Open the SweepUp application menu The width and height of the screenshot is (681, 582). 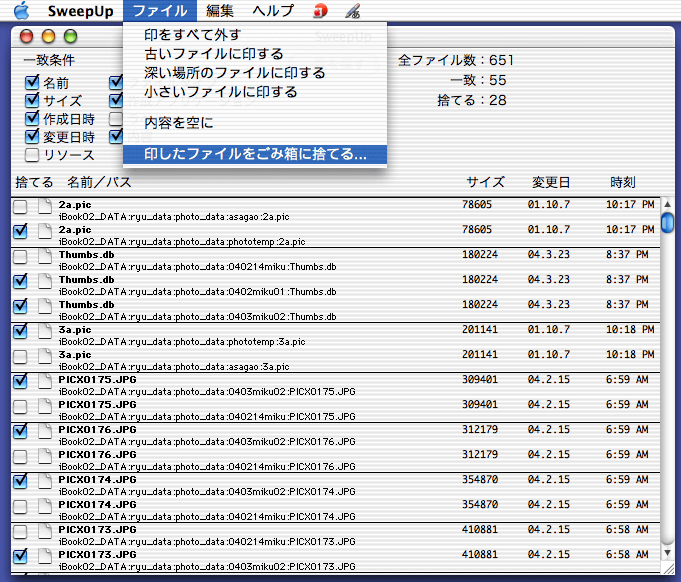[80, 11]
